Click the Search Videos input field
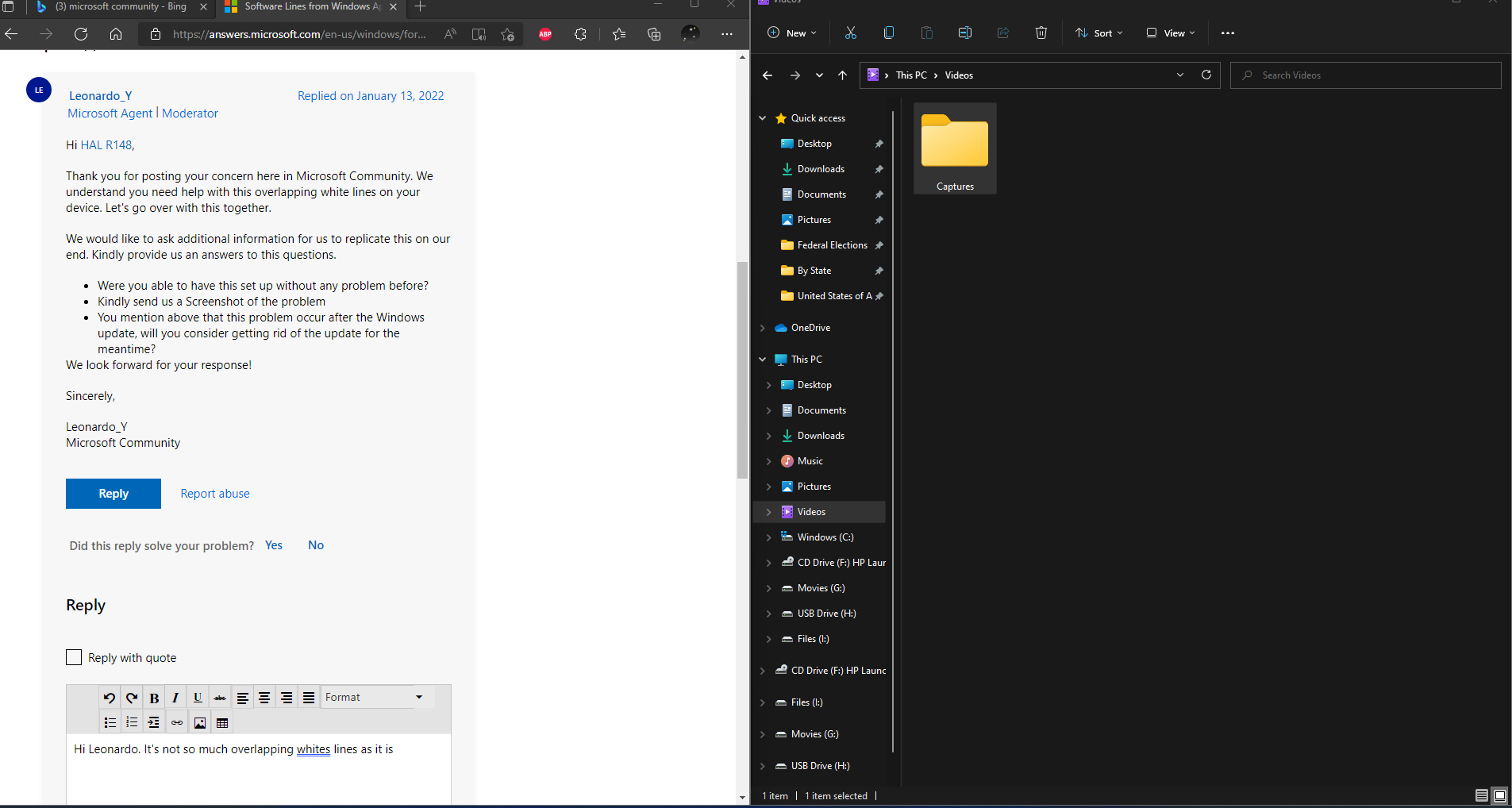 (x=1365, y=75)
